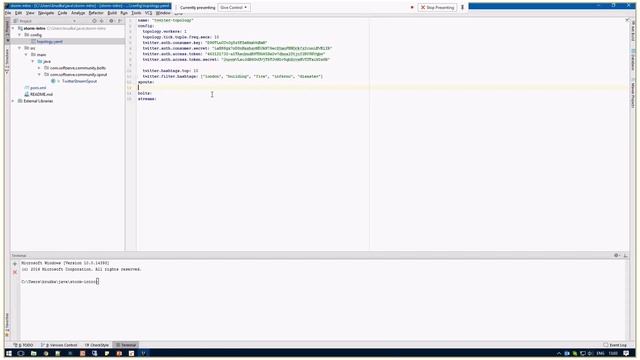Click the 'config:' line in editor
This screenshot has height=360, width=640.
(146, 26)
